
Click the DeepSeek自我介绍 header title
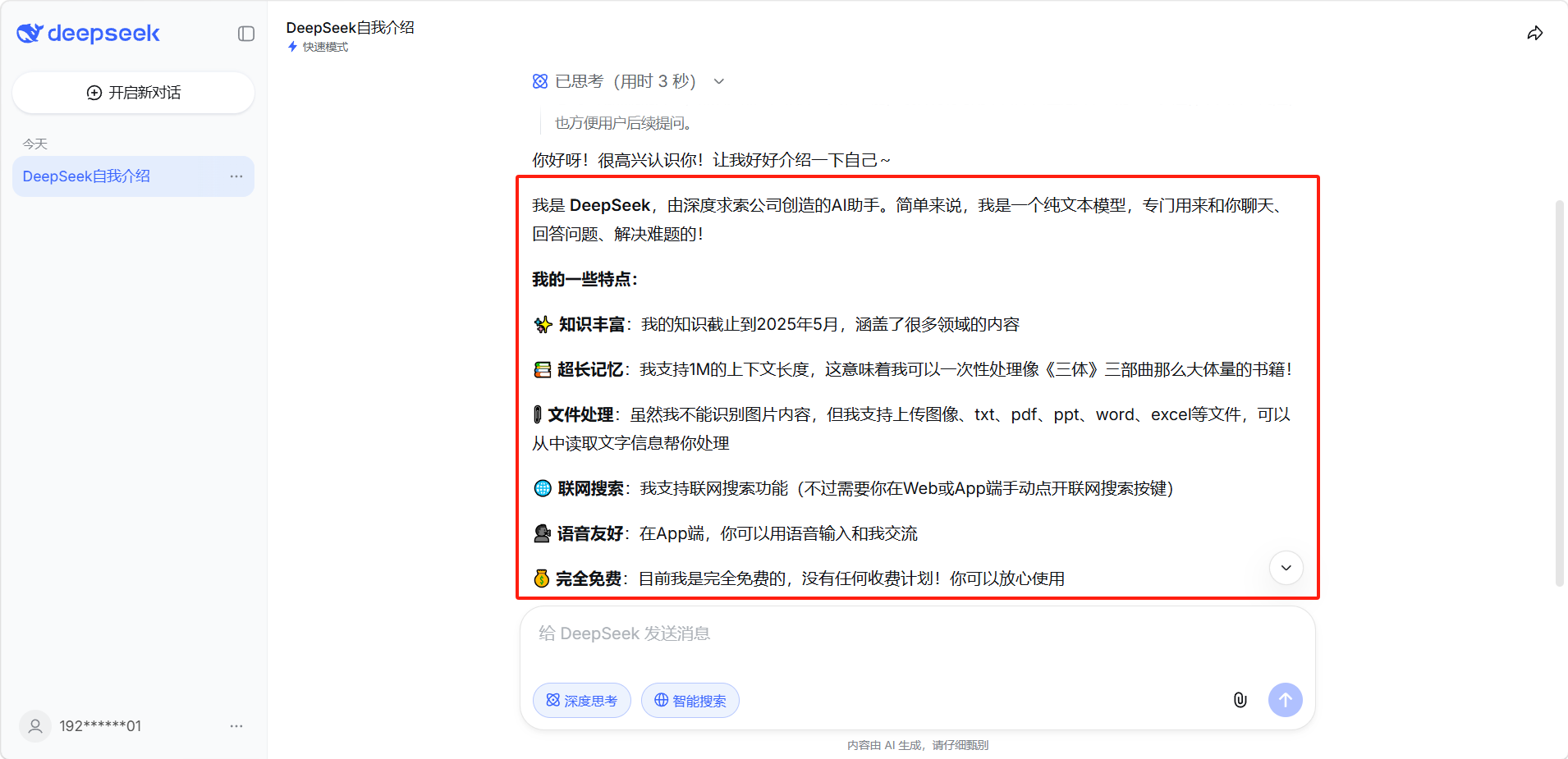[x=350, y=27]
